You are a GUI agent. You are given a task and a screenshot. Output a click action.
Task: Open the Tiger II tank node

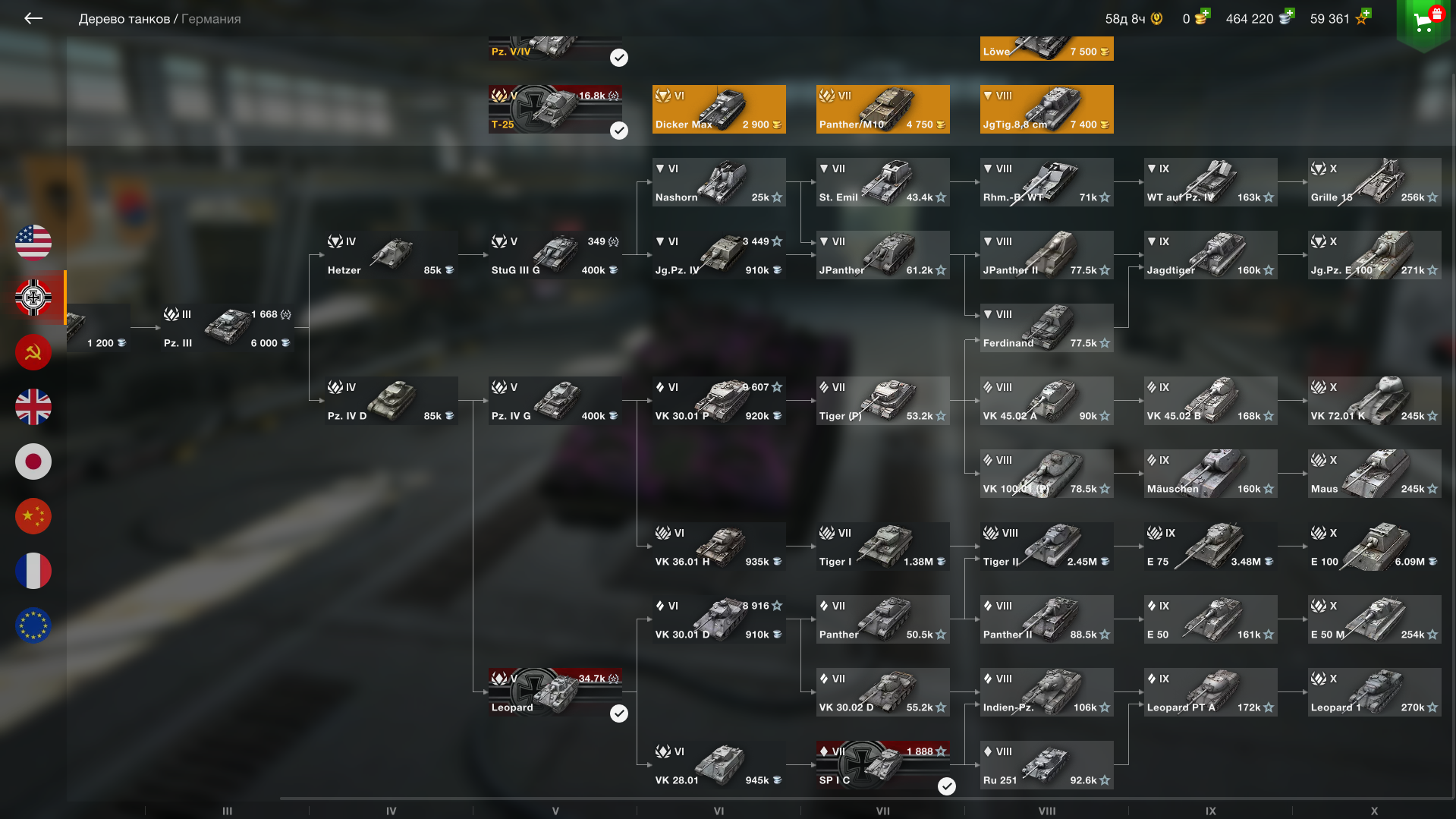pyautogui.click(x=1047, y=547)
